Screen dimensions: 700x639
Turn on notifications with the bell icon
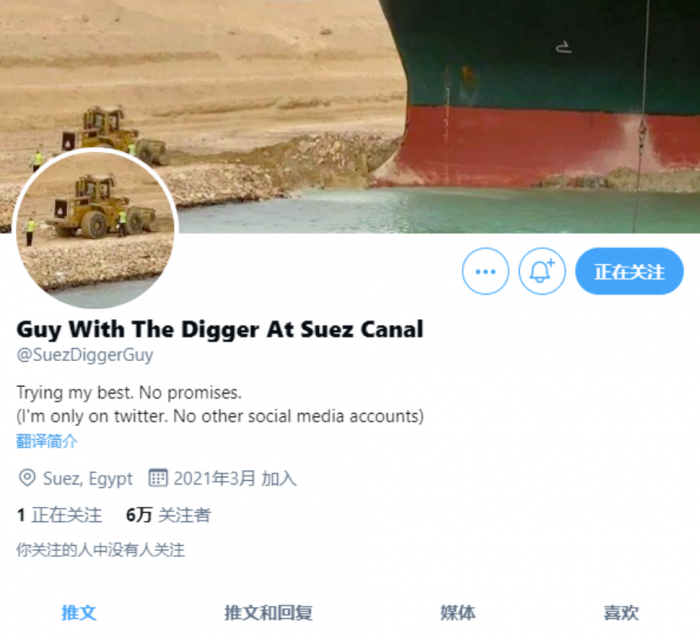click(542, 271)
